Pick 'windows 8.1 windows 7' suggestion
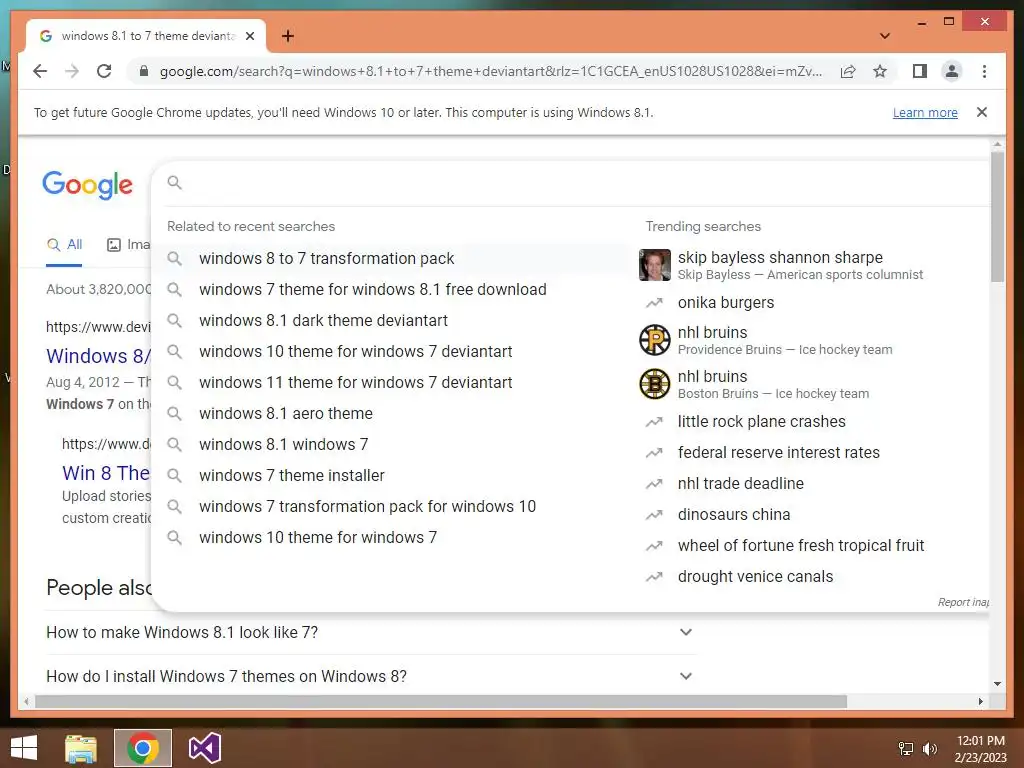 [x=283, y=445]
